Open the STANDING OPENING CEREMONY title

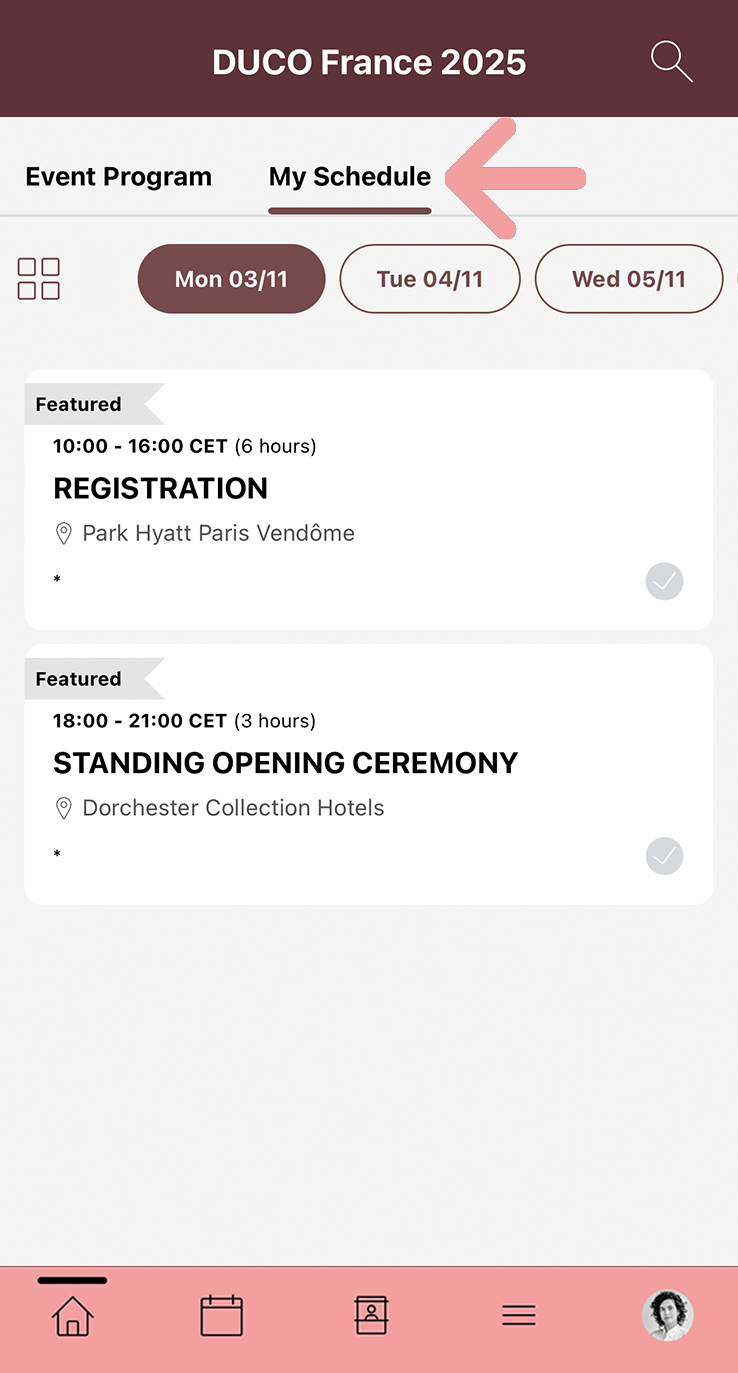(x=285, y=763)
